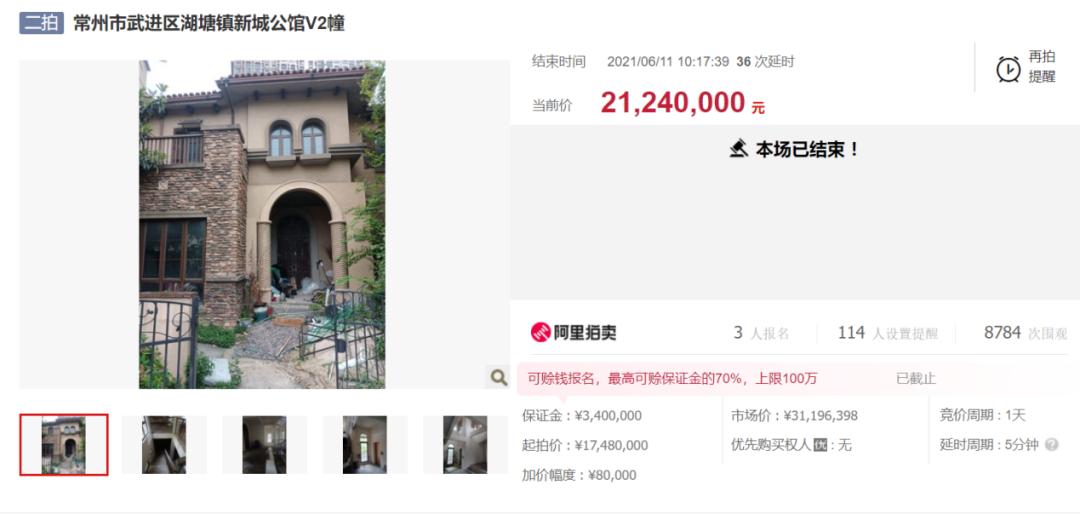The height and width of the screenshot is (514, 1080).
Task: Select the fifth interior thumbnail
Action: [x=466, y=444]
